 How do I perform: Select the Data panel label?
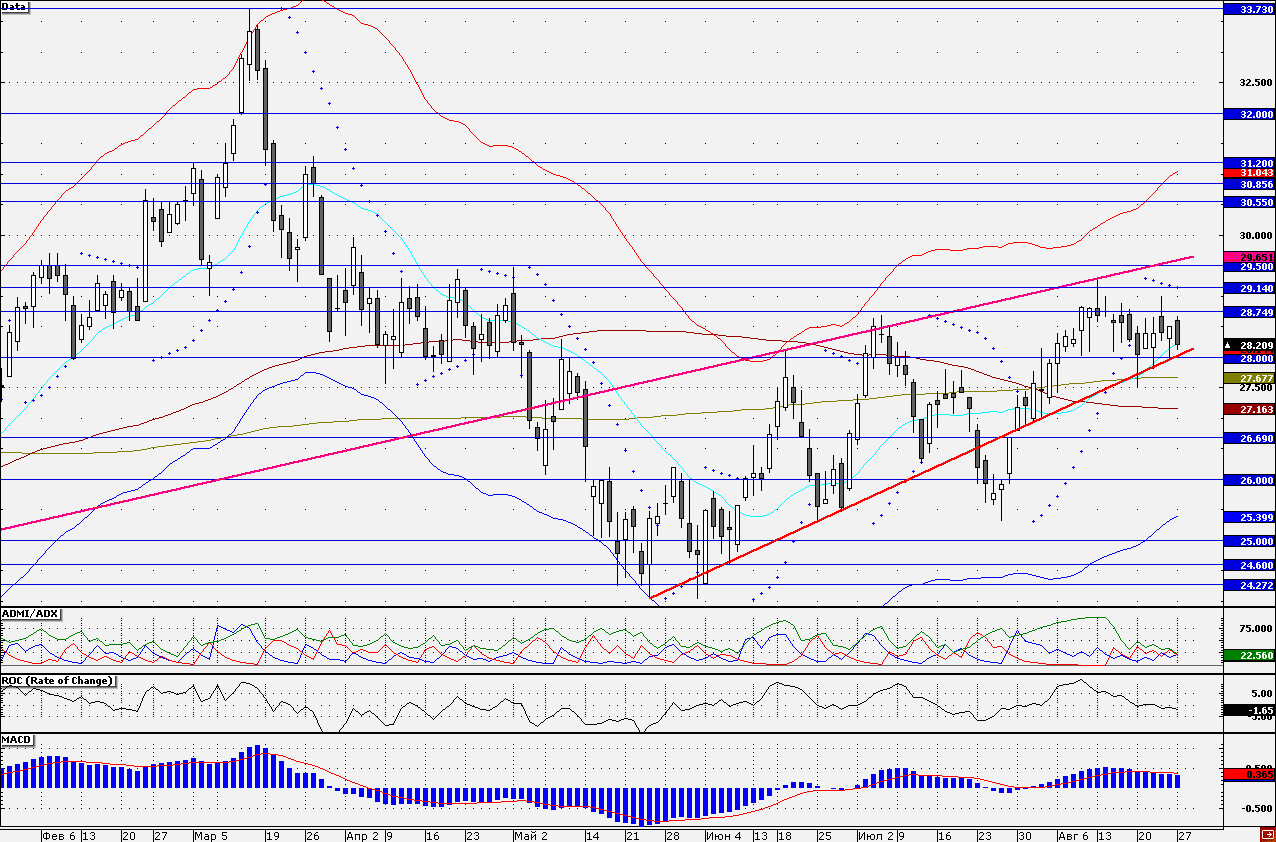point(15,6)
